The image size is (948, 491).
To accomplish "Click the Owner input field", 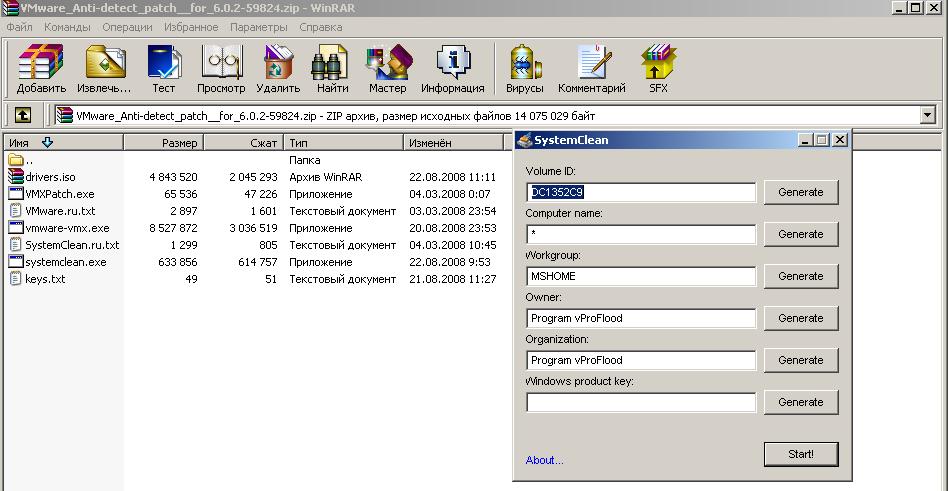I will [x=641, y=318].
